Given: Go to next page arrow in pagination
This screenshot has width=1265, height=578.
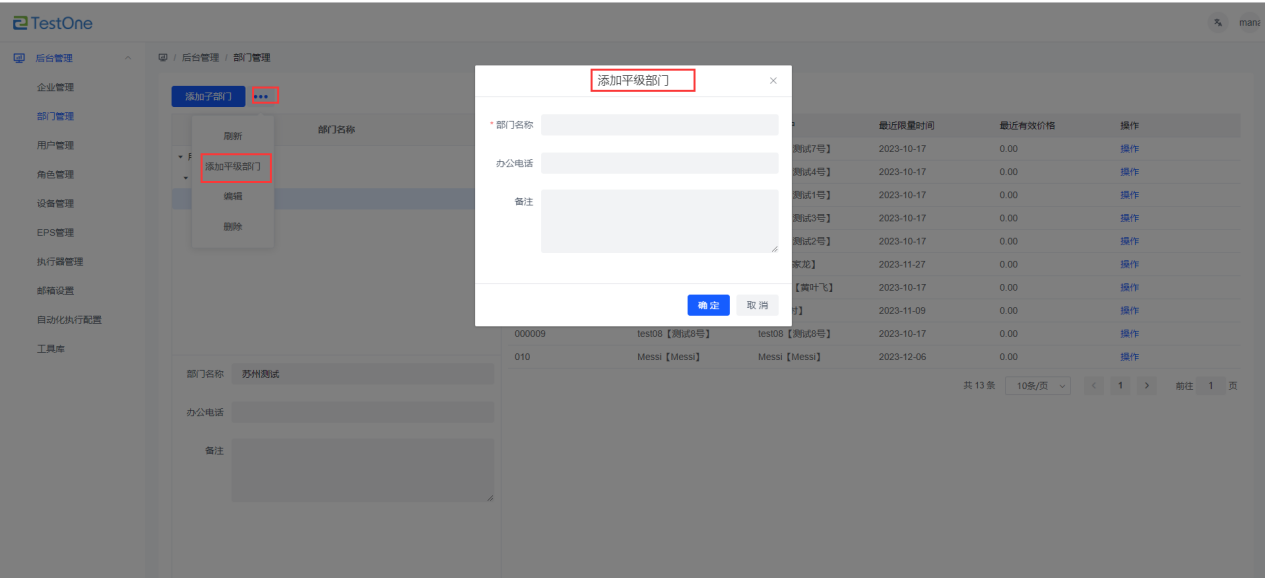Looking at the screenshot, I should (x=1147, y=386).
